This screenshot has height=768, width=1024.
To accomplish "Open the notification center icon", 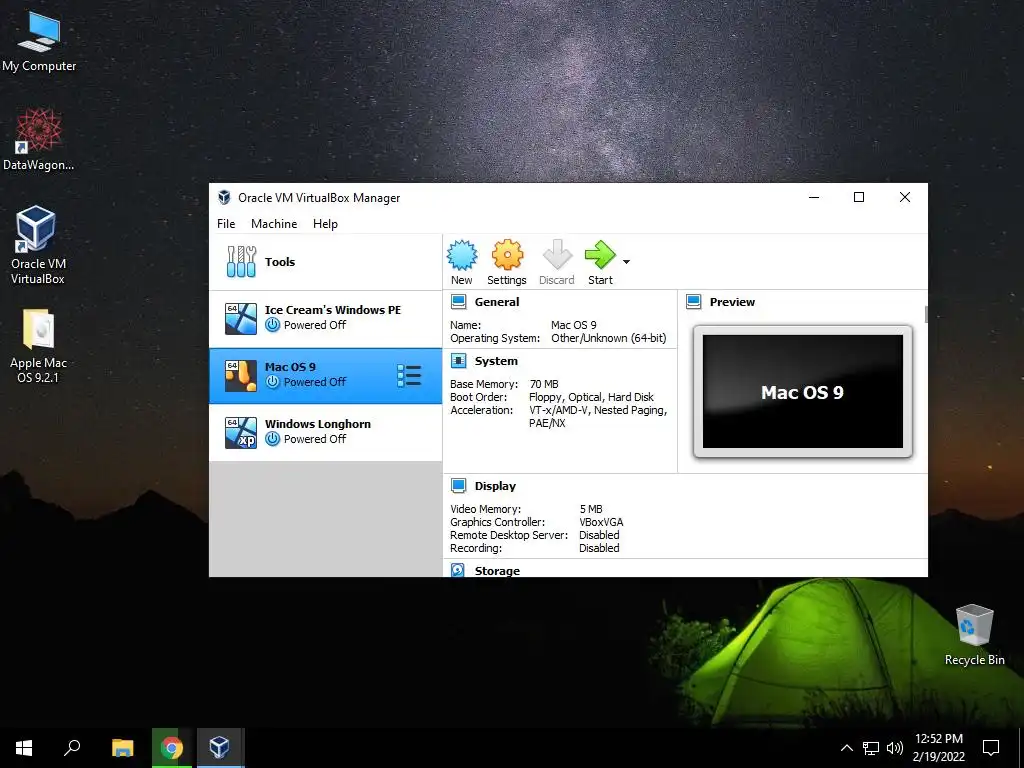I will (991, 748).
